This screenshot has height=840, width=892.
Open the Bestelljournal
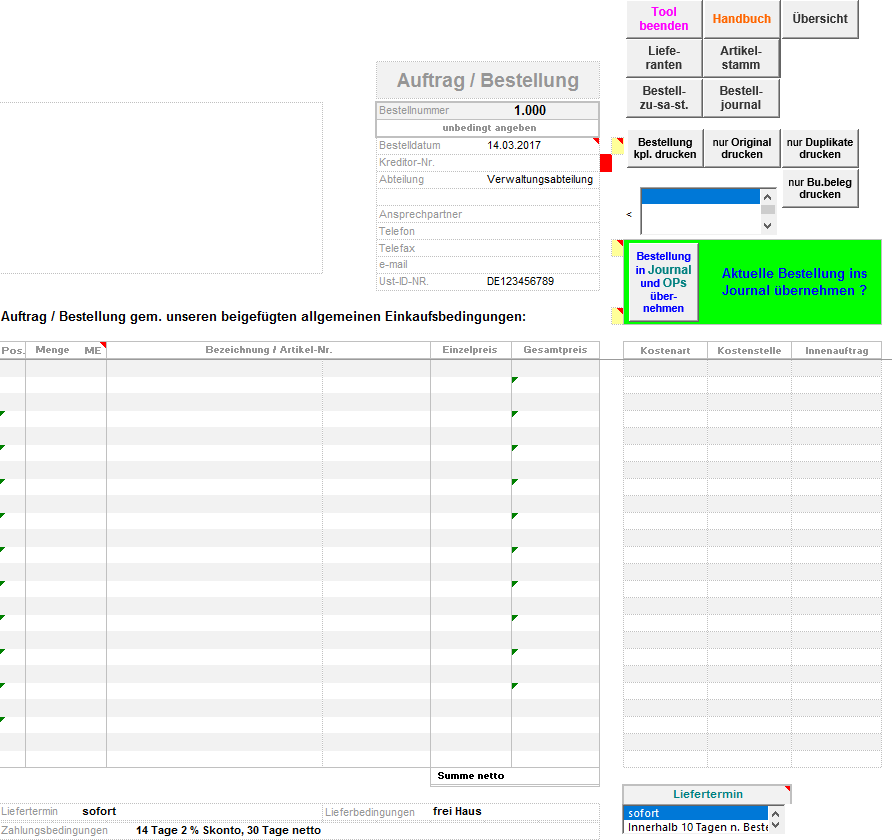pos(741,98)
